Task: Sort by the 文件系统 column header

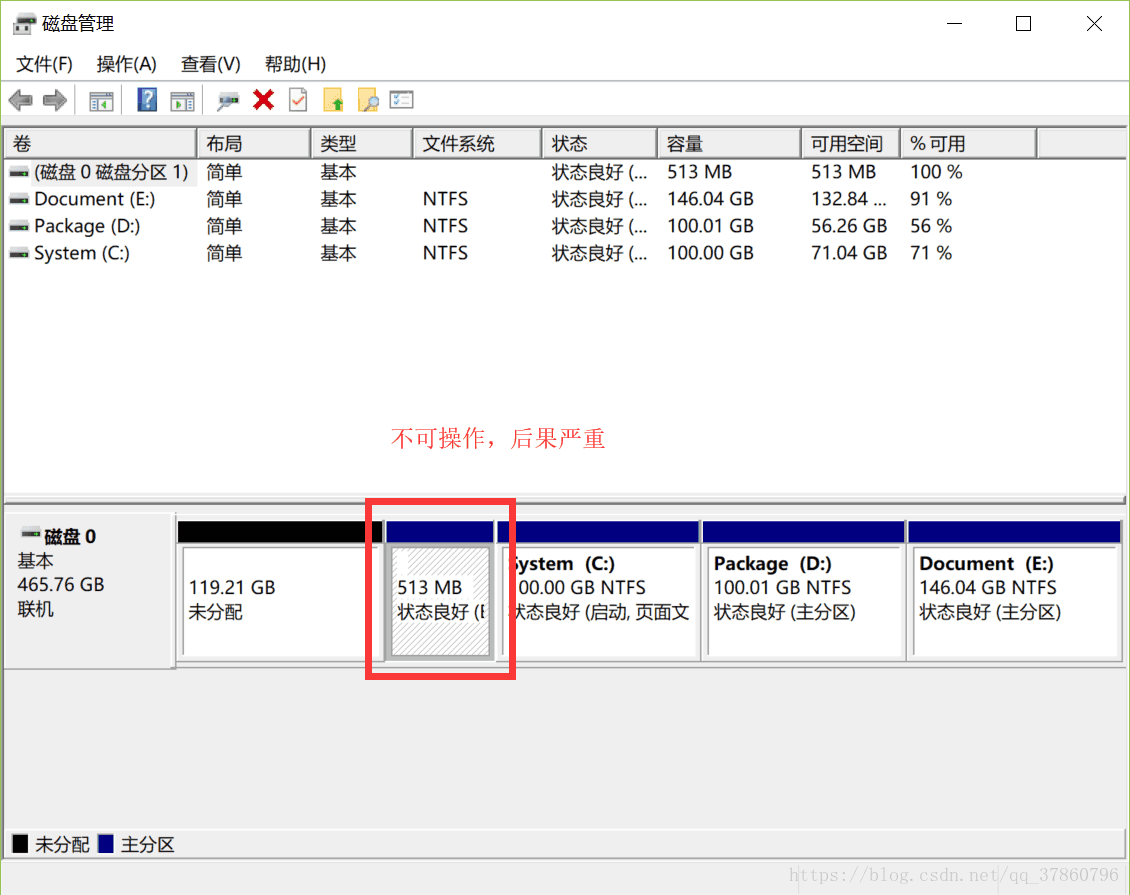Action: point(477,143)
